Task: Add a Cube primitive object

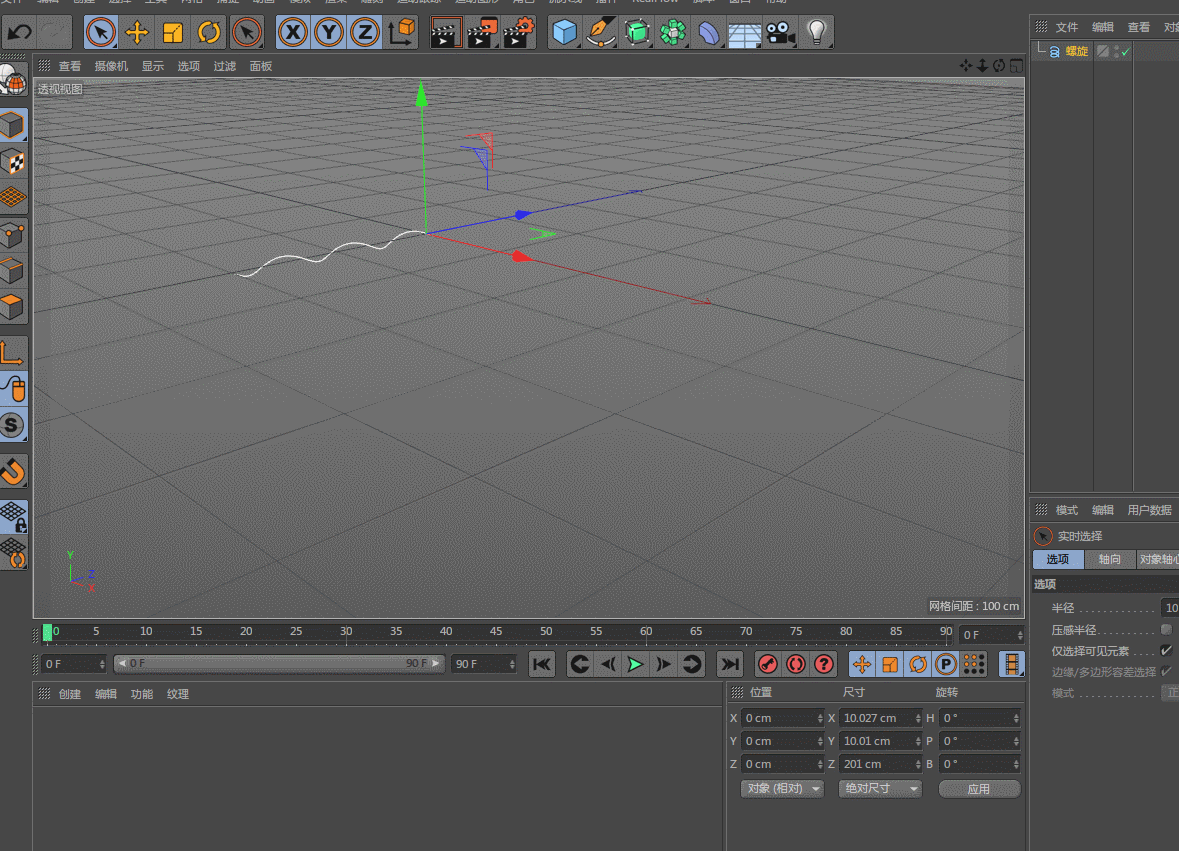Action: pyautogui.click(x=565, y=33)
